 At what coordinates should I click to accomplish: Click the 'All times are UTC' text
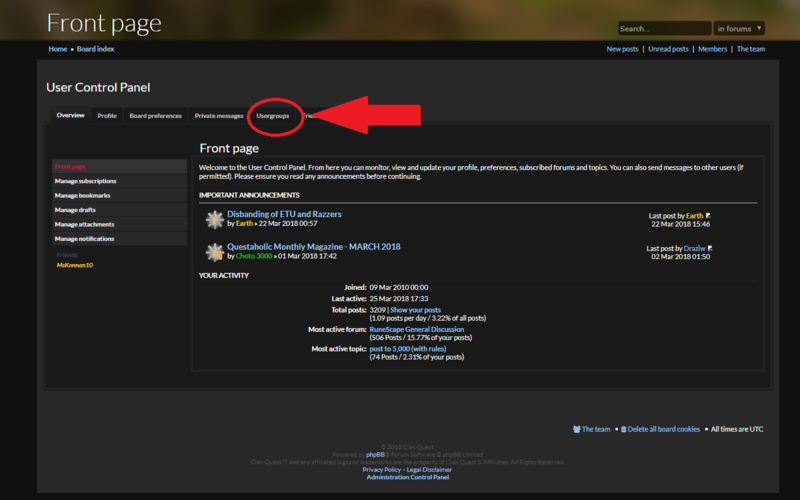(737, 429)
